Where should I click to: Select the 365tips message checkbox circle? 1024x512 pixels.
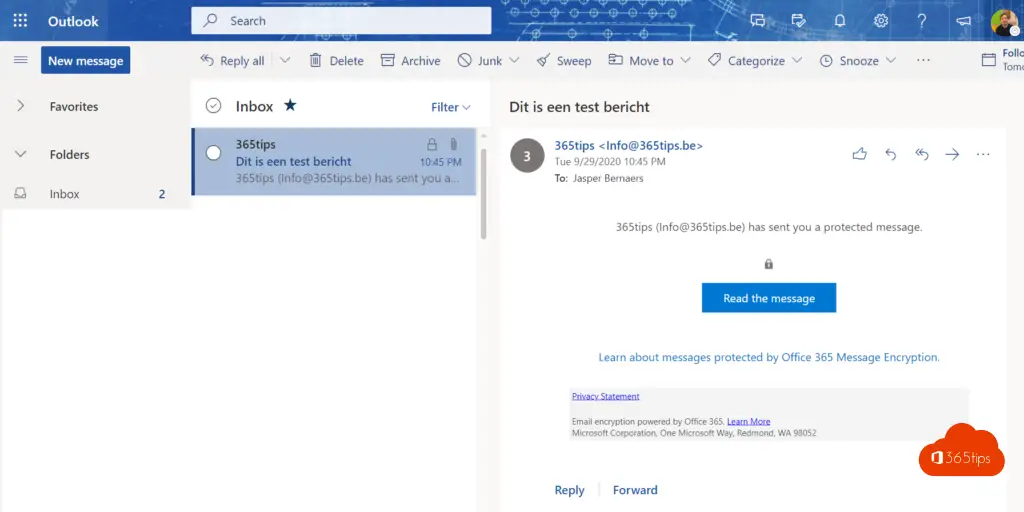tap(214, 153)
